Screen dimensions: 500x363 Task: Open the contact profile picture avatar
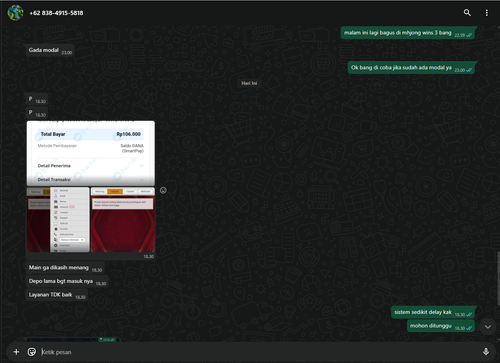pos(15,13)
